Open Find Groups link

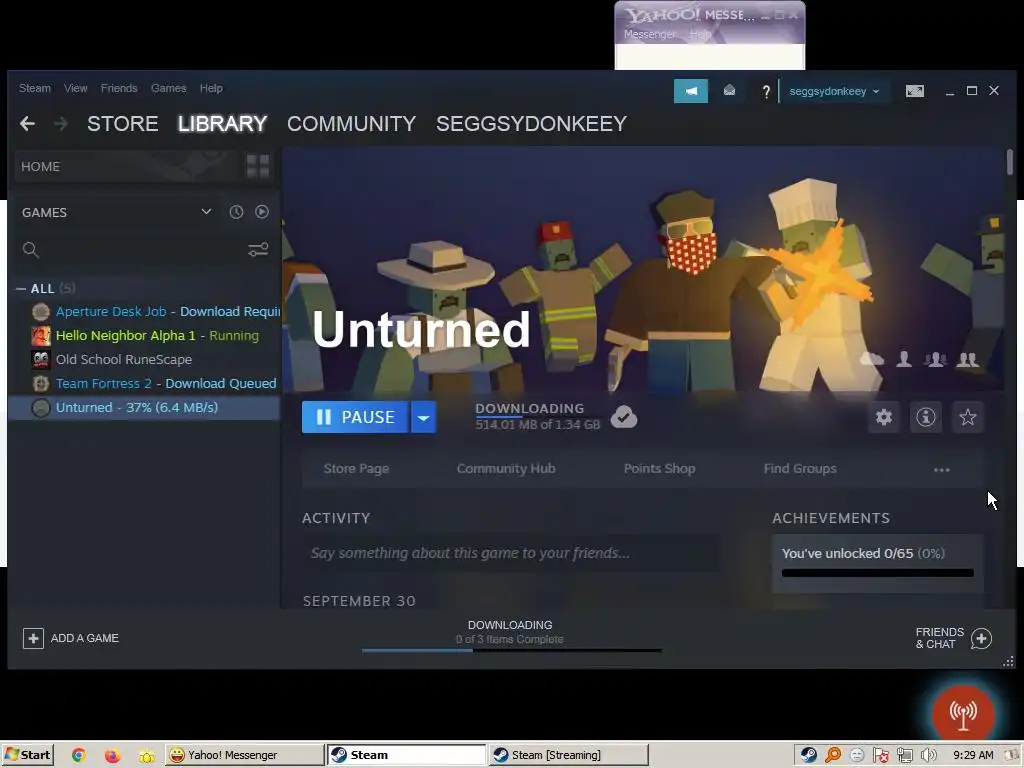click(x=800, y=468)
